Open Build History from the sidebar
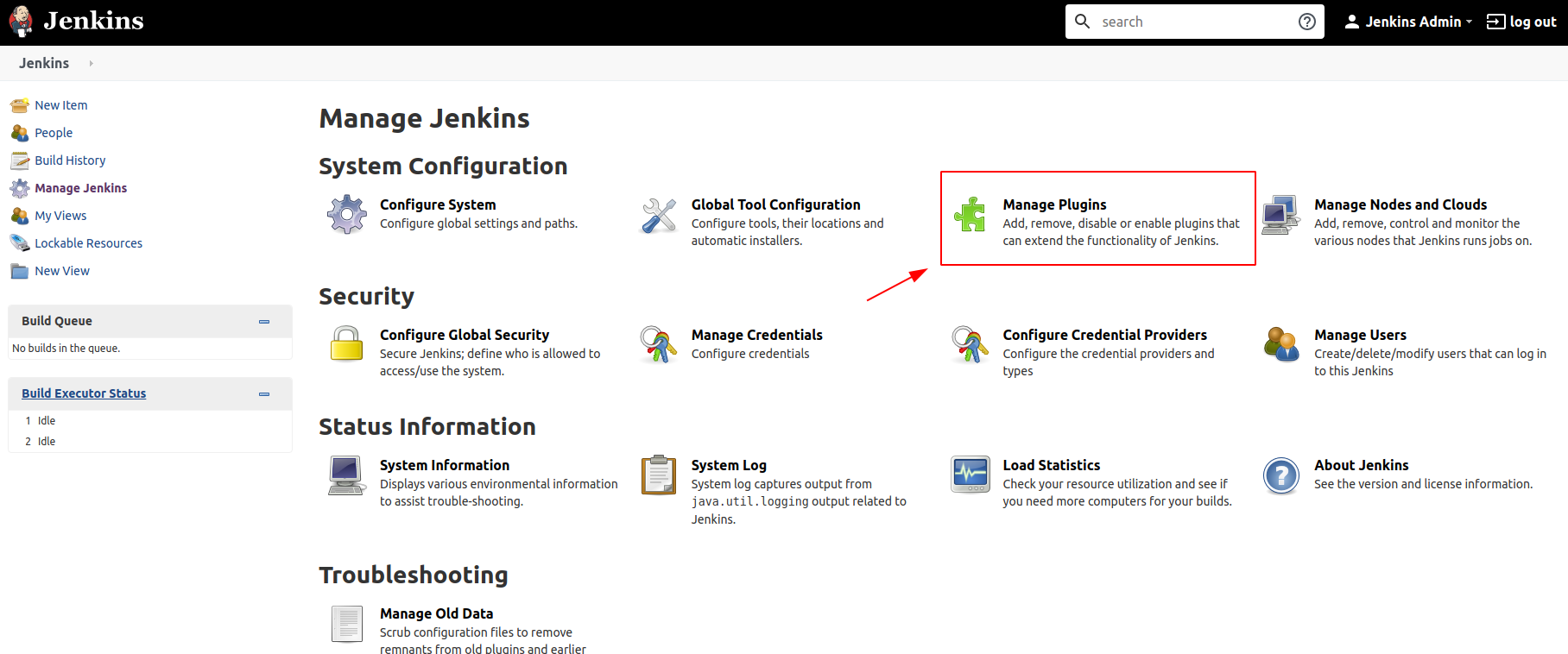This screenshot has height=654, width=1568. pyautogui.click(x=70, y=160)
